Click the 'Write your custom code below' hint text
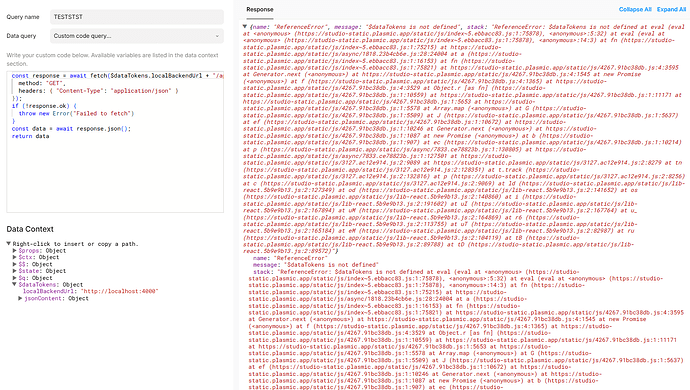690x390 pixels. click(112, 59)
